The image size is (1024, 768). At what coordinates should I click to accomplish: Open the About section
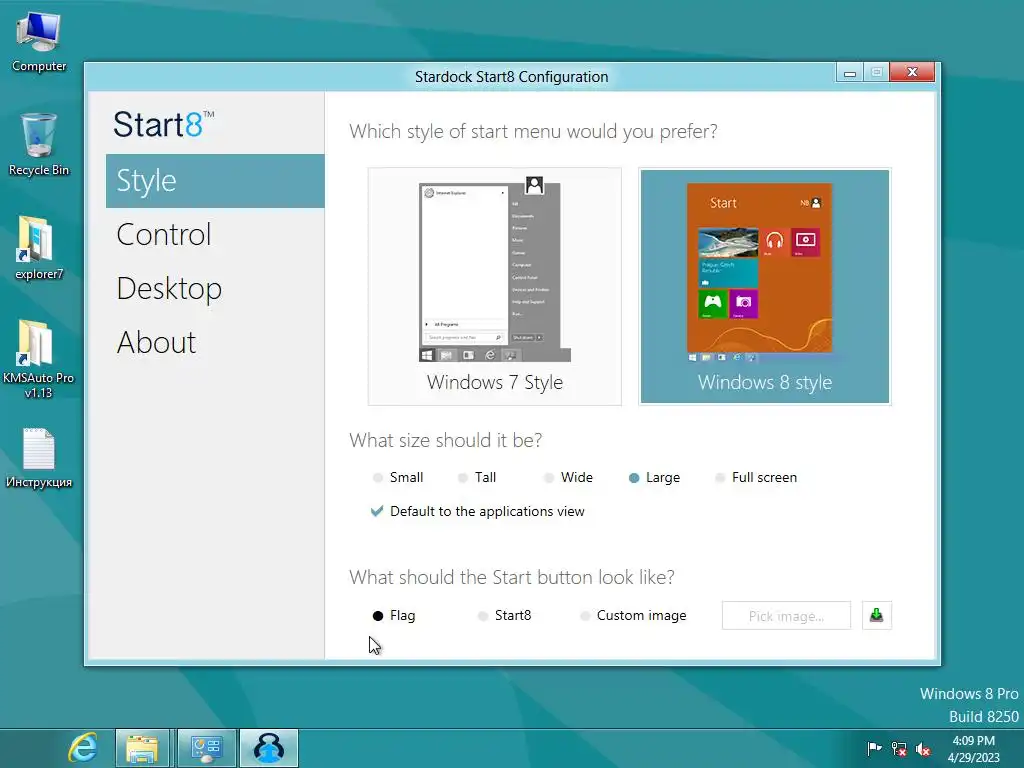215,342
